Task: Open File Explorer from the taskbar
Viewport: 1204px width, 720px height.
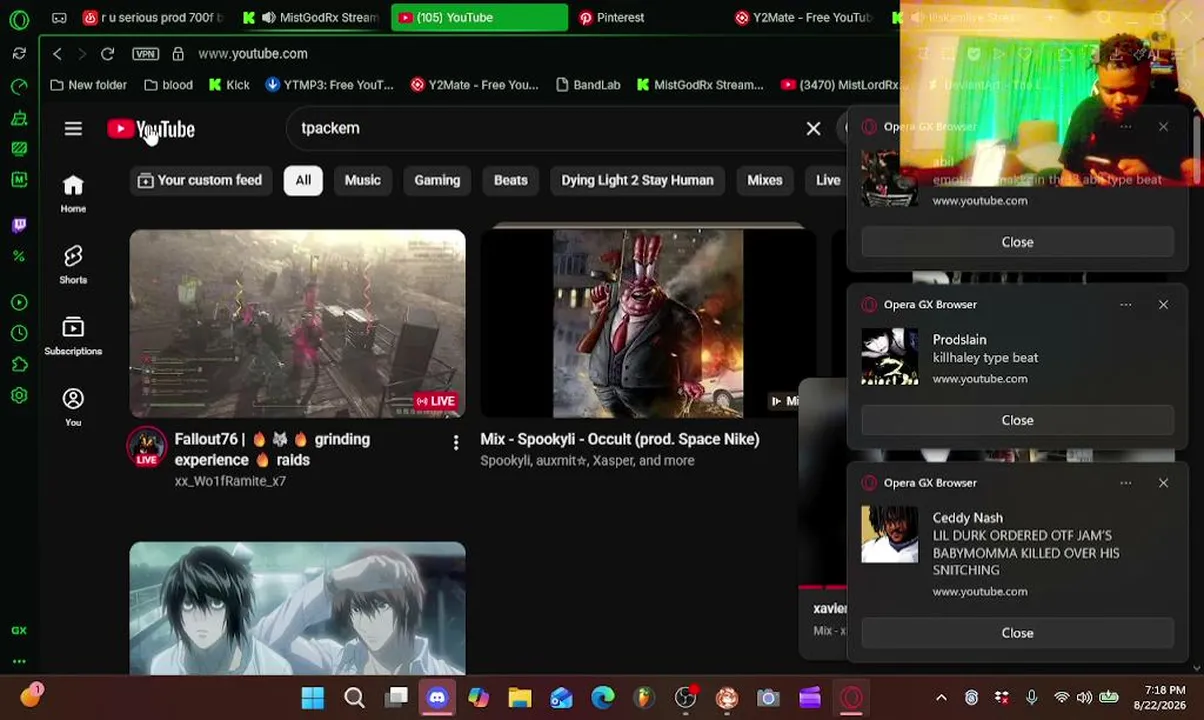Action: 520,697
